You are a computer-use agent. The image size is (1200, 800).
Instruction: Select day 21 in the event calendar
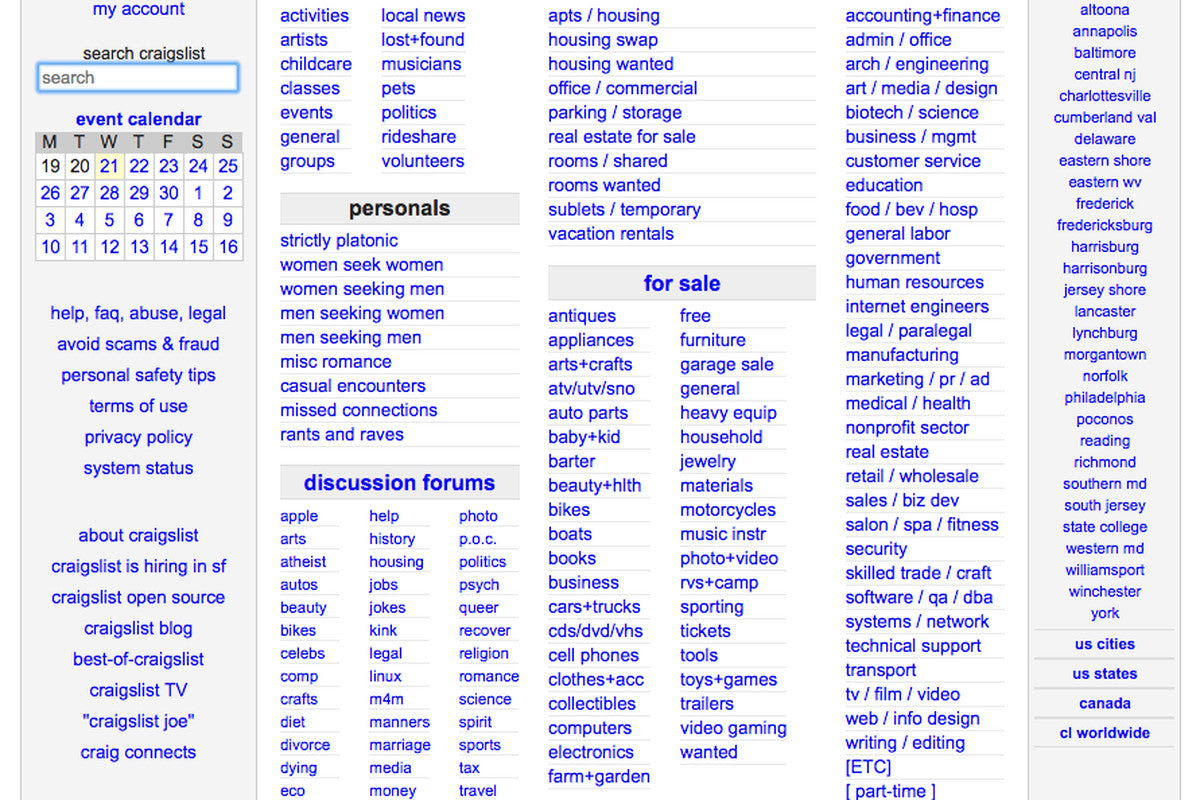click(x=109, y=166)
